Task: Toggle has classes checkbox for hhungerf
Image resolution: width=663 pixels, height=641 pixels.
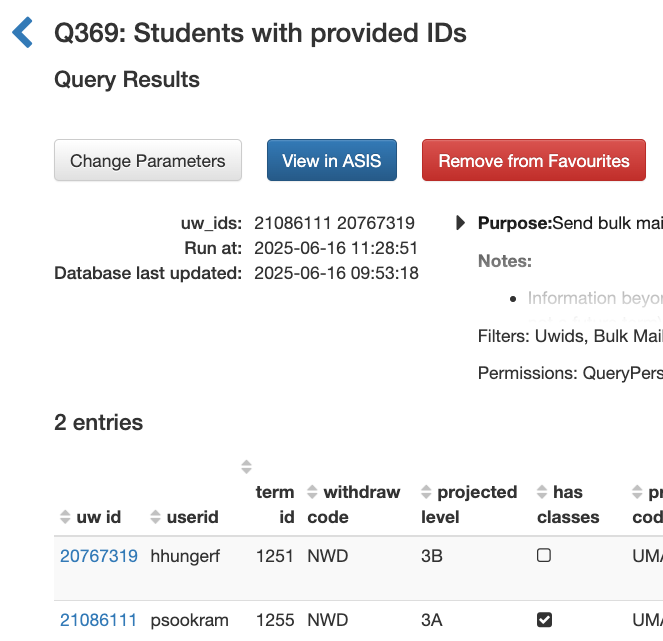Action: click(x=544, y=556)
